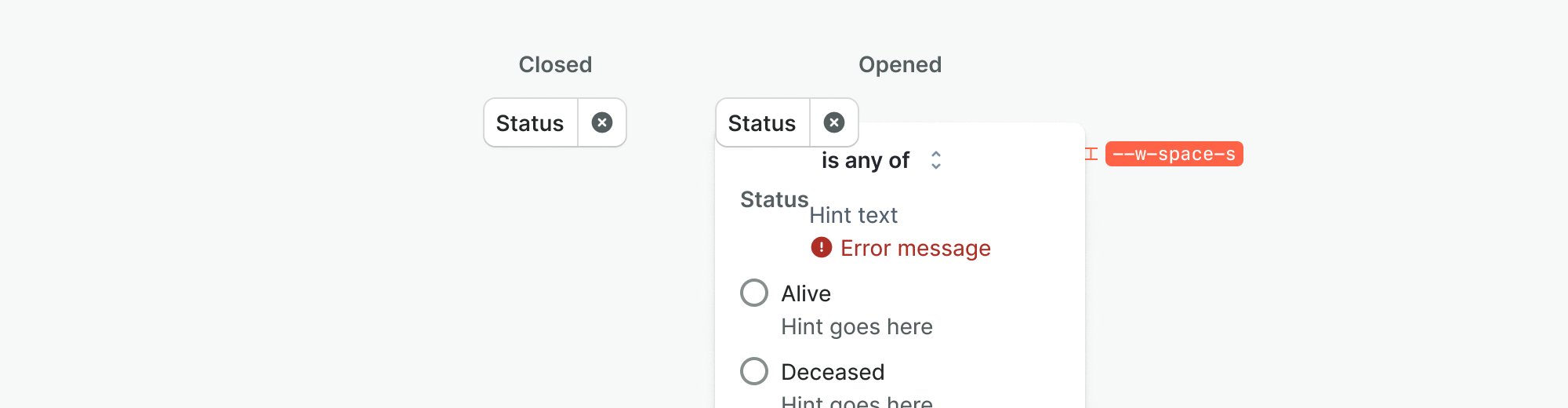Viewport: 1568px width, 408px height.
Task: Click the red error exclamation icon
Action: [821, 248]
